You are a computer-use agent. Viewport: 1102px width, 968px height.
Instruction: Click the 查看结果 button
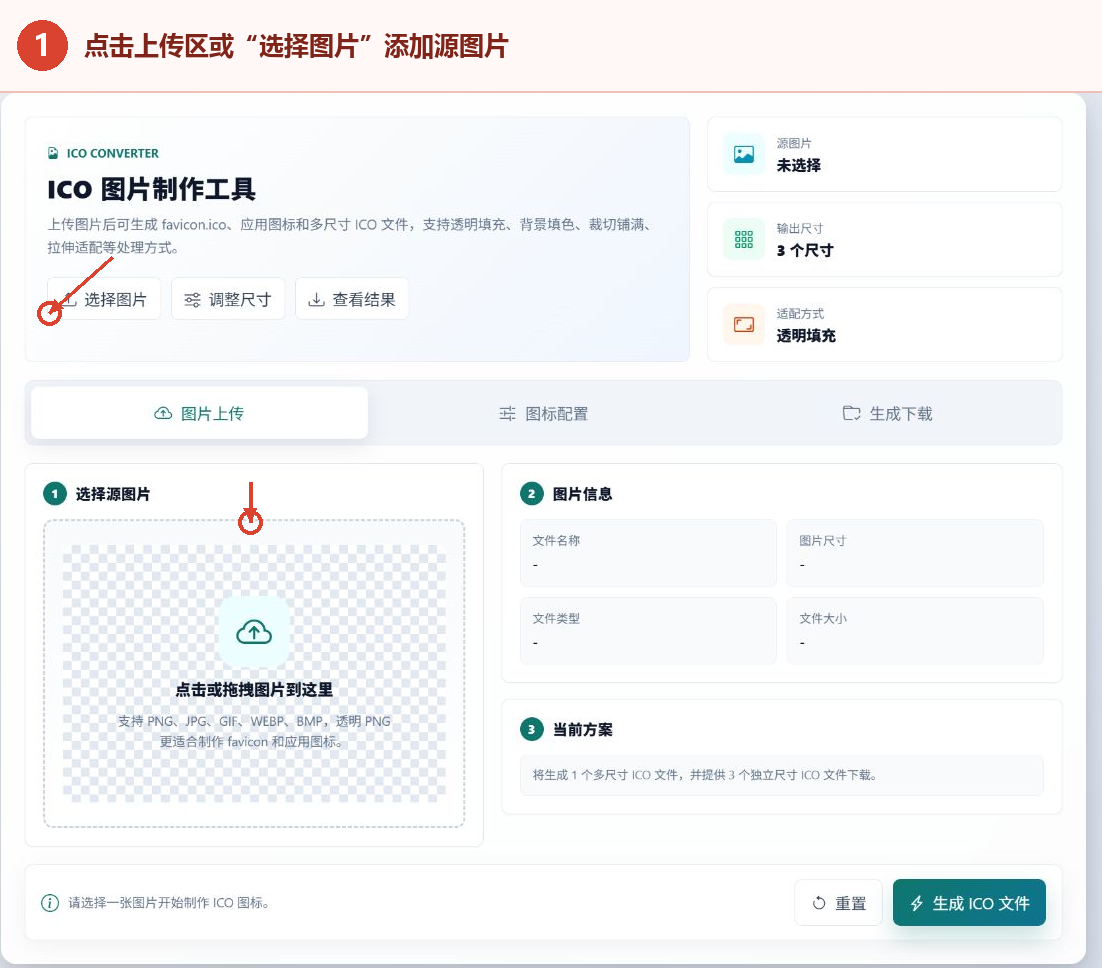click(351, 299)
